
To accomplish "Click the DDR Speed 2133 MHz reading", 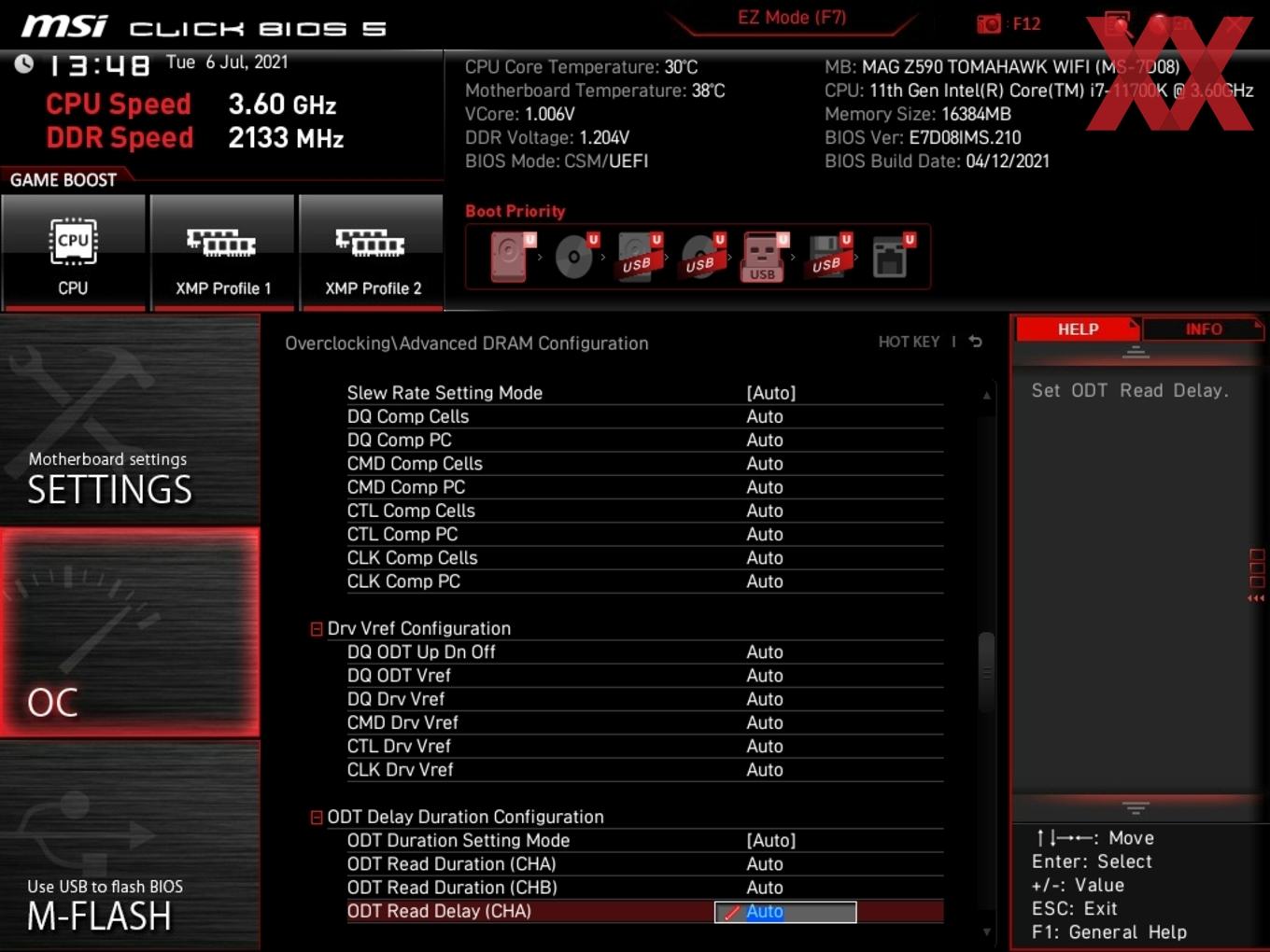I will pyautogui.click(x=195, y=137).
